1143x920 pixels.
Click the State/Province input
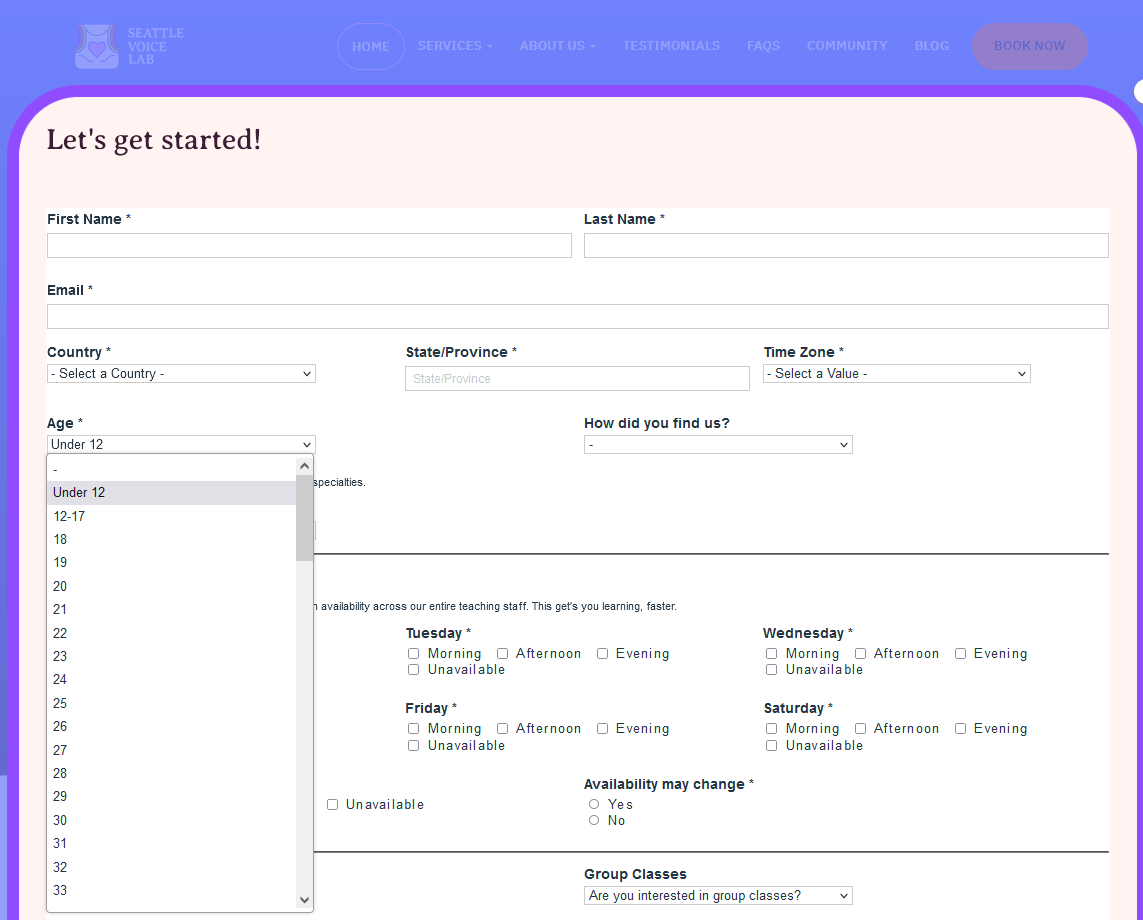[577, 378]
